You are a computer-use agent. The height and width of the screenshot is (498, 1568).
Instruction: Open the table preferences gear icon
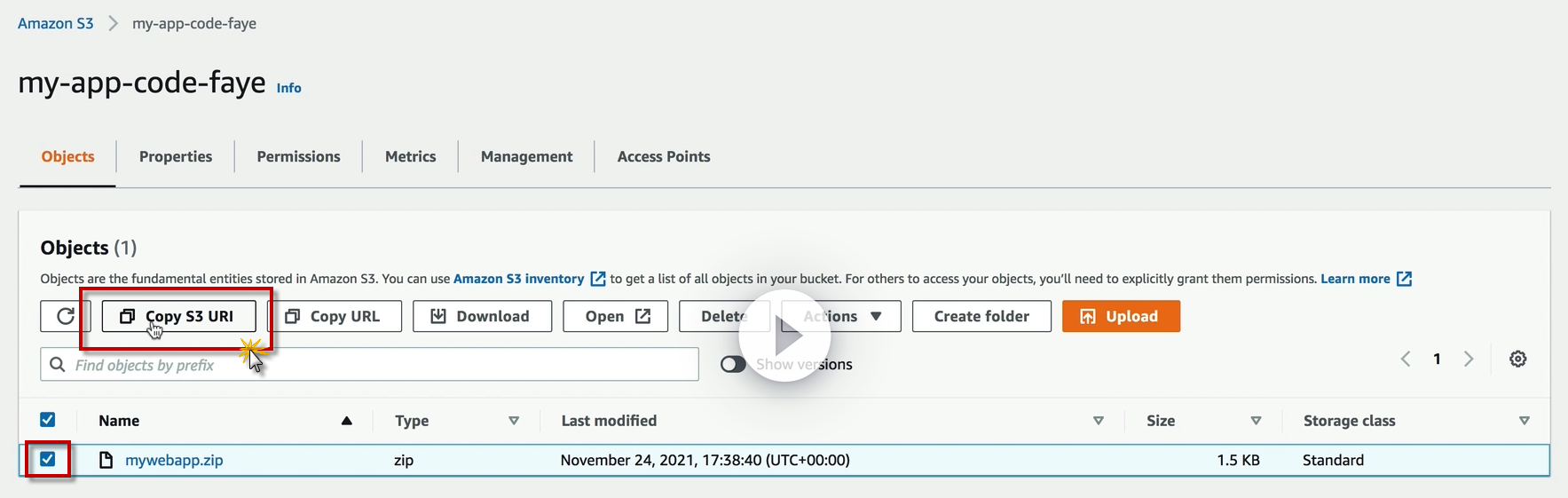(1518, 360)
